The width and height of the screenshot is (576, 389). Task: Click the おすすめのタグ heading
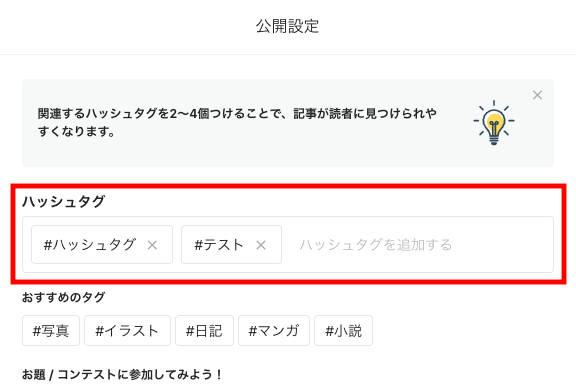pos(64,297)
